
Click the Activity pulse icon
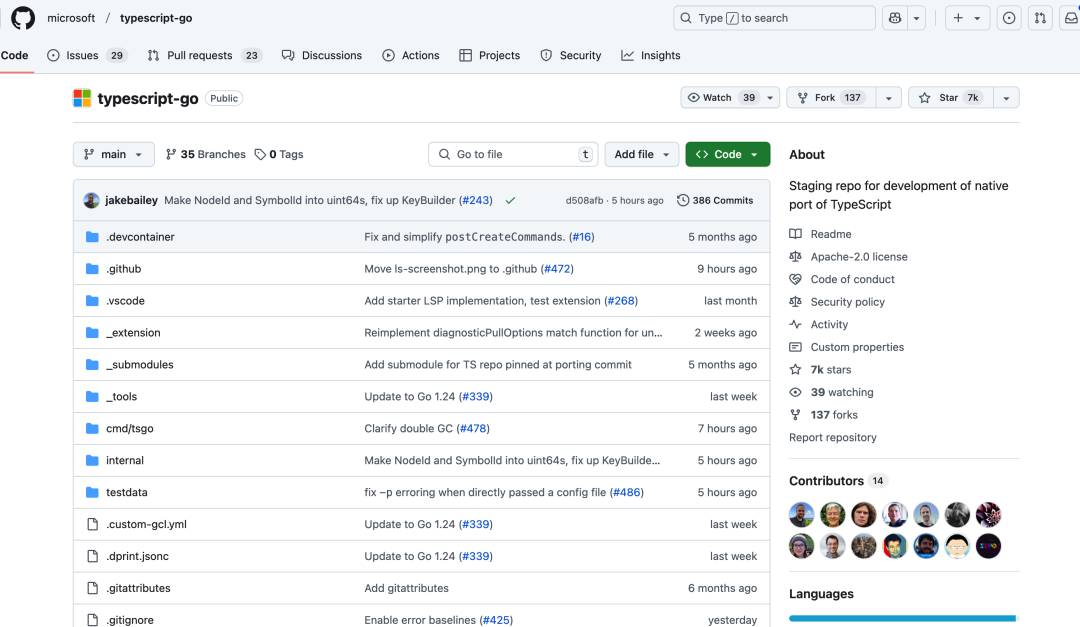tap(796, 325)
